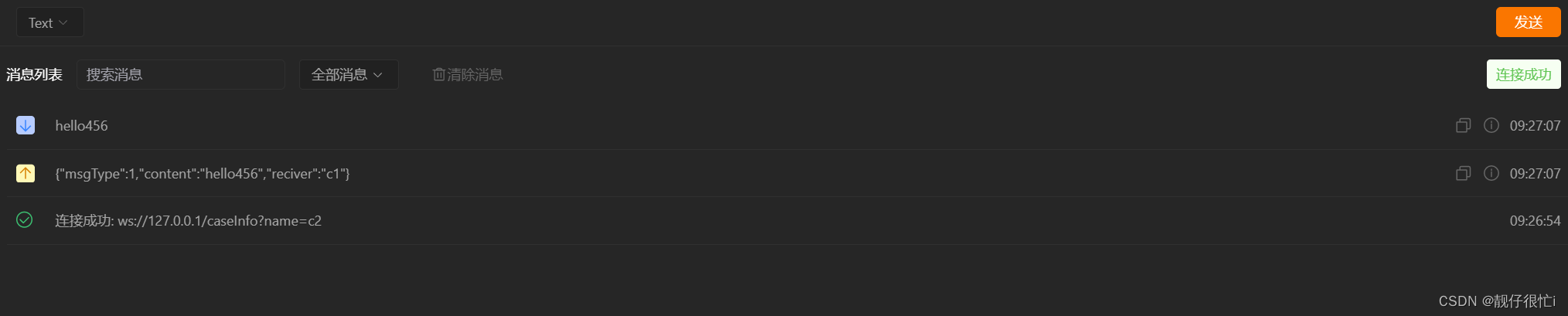Copy the sent JSON message
Image resolution: width=1568 pixels, height=316 pixels.
(1463, 173)
